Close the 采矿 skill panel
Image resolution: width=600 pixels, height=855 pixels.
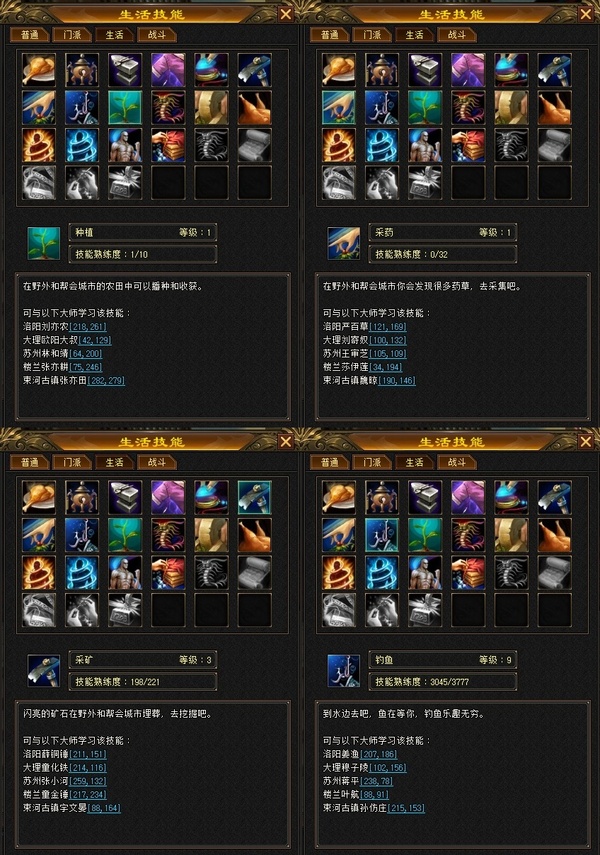[x=285, y=441]
